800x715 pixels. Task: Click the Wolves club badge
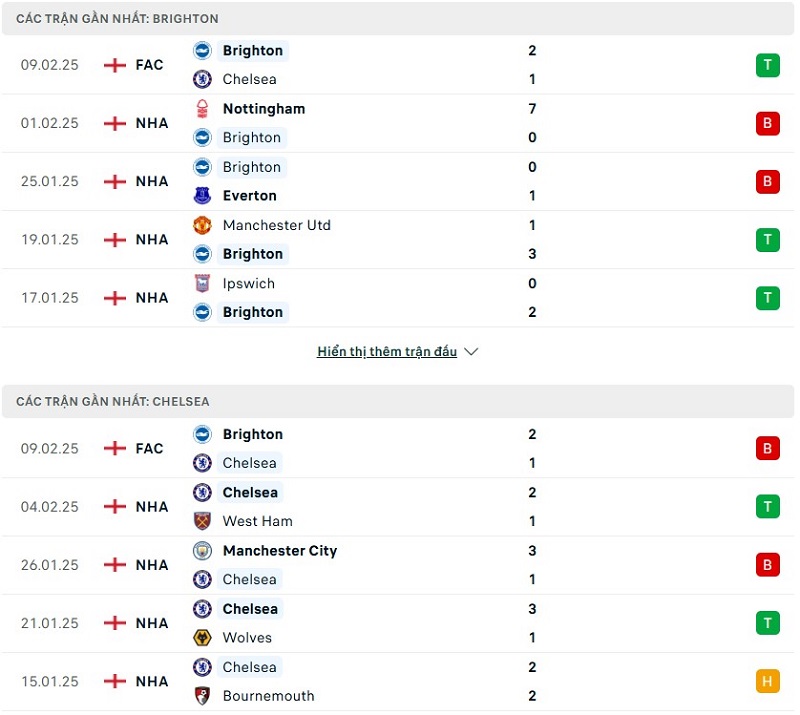tap(203, 637)
